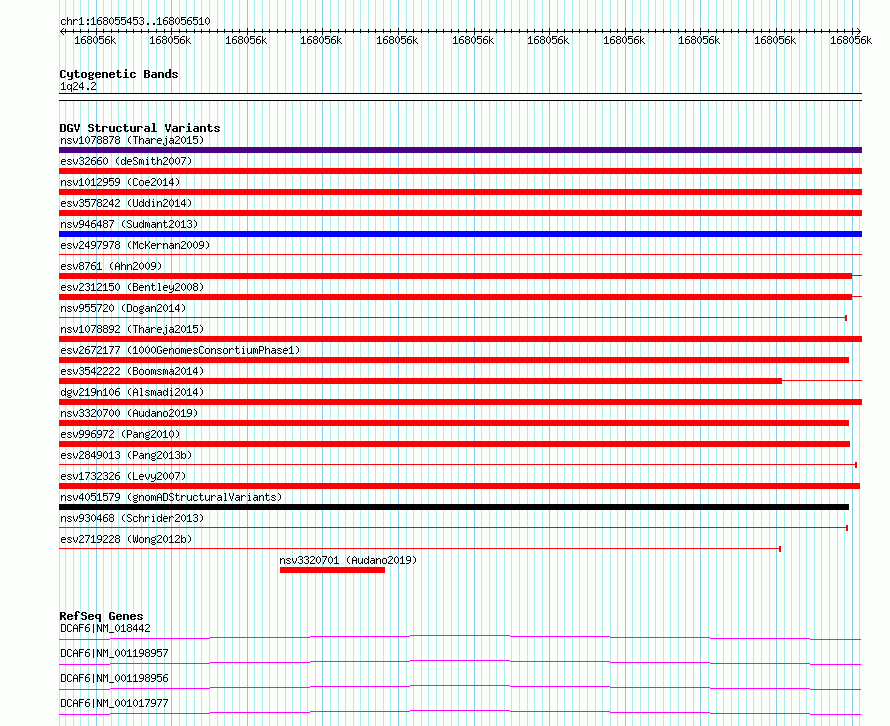The image size is (890, 726).
Task: Click dgv219n106 (Alsmadi2014) variant label
Action: (132, 392)
